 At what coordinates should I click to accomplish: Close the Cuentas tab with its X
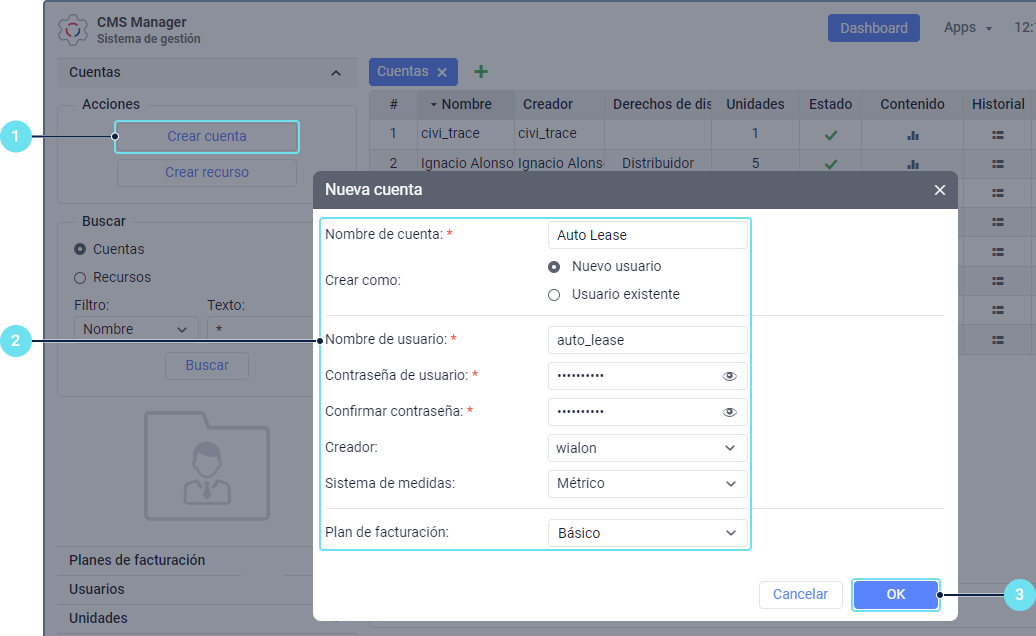pyautogui.click(x=441, y=72)
